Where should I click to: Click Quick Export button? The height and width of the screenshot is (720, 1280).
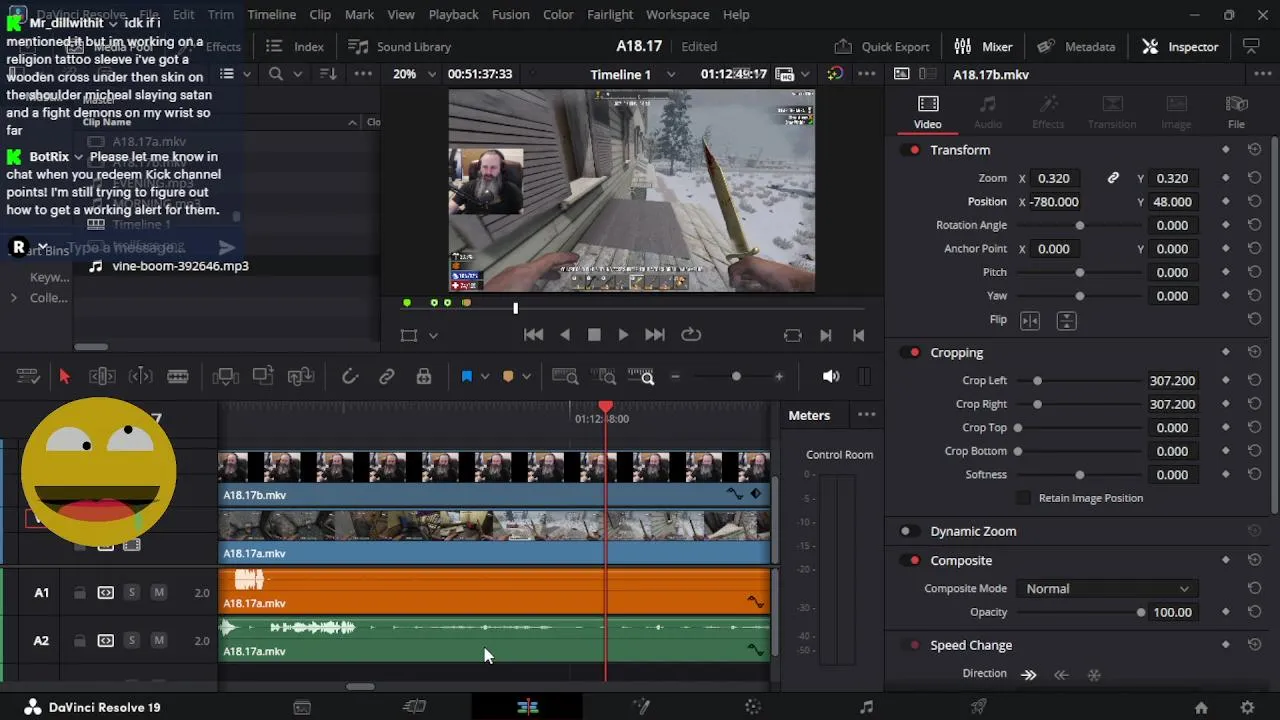[882, 46]
